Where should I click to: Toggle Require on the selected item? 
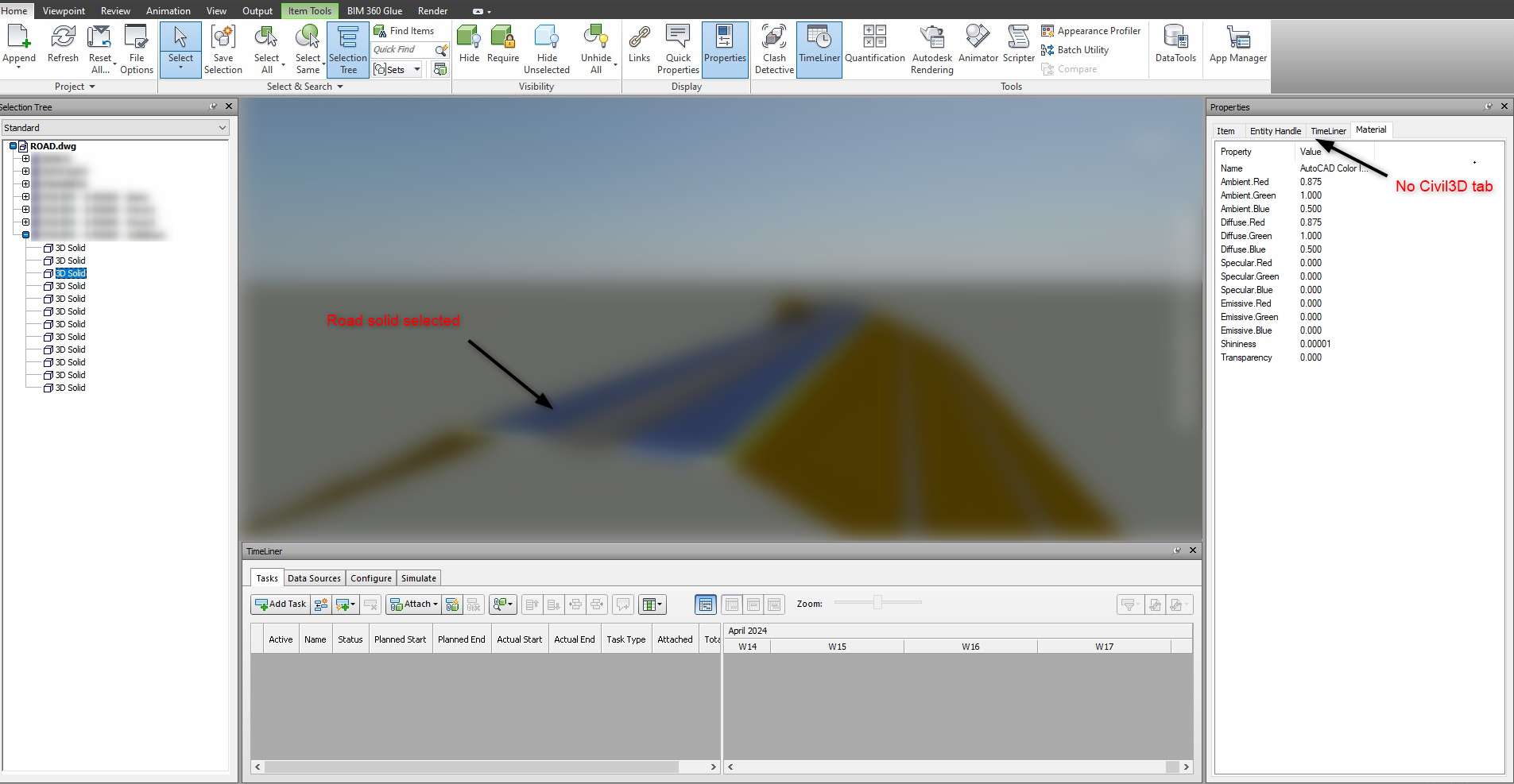(x=502, y=44)
